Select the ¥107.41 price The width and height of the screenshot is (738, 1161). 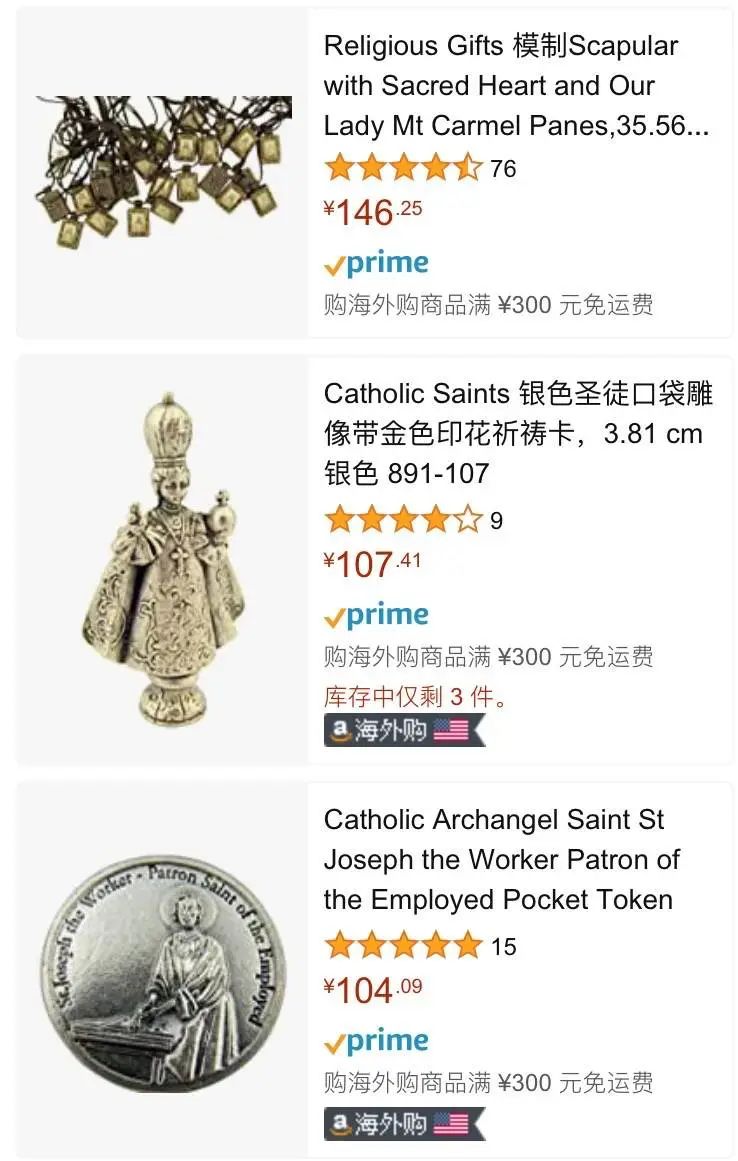372,563
